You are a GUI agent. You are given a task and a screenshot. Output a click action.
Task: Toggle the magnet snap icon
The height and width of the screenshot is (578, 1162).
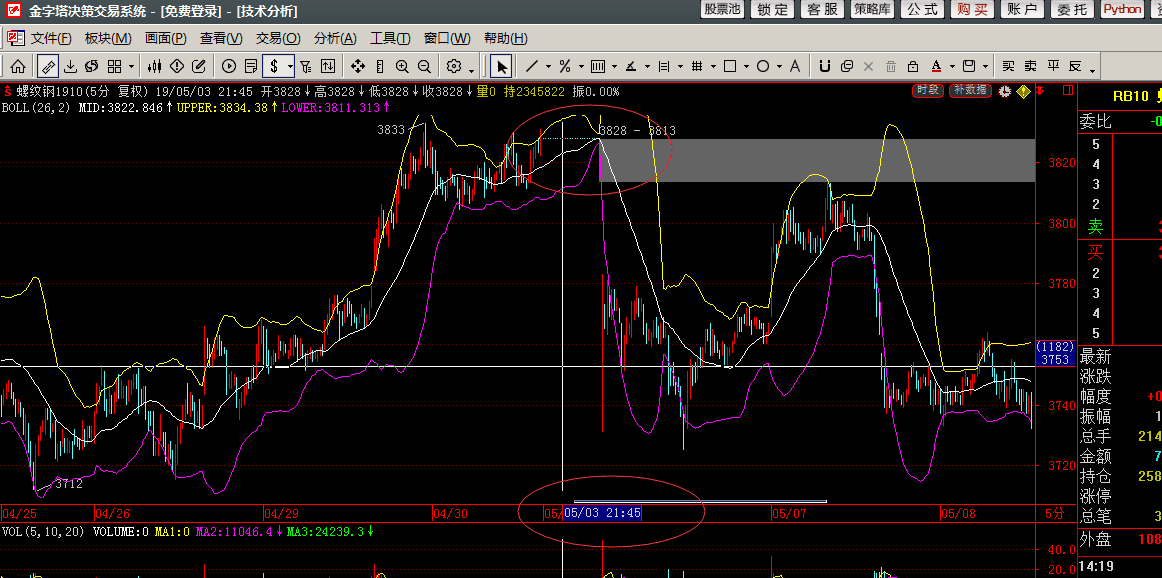tap(824, 67)
